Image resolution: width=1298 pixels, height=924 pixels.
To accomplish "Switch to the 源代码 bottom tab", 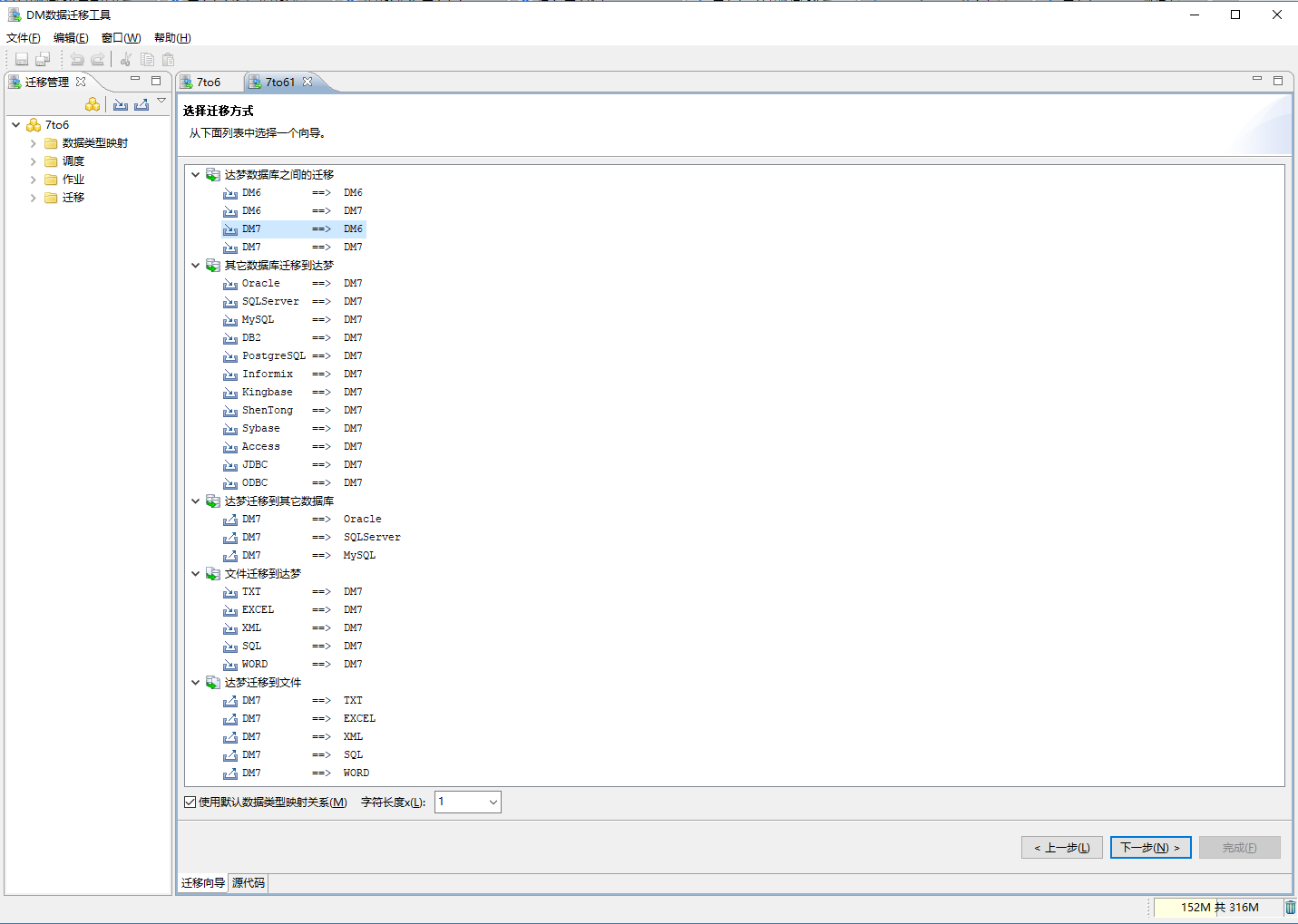I will (x=249, y=883).
